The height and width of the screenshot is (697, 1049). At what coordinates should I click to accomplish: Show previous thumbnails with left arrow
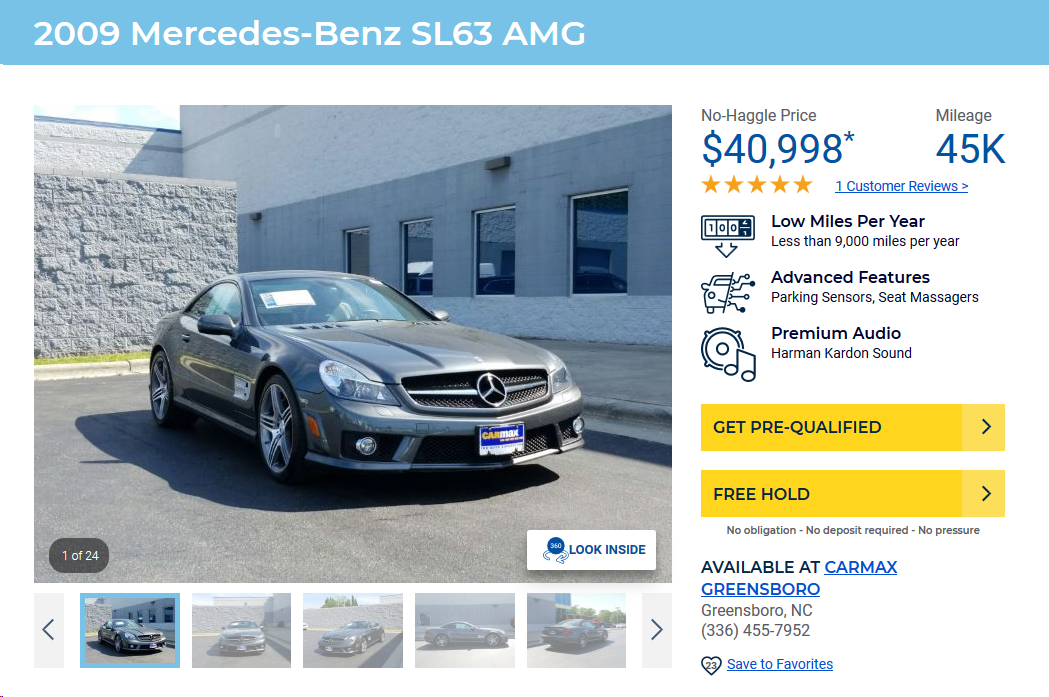point(49,630)
